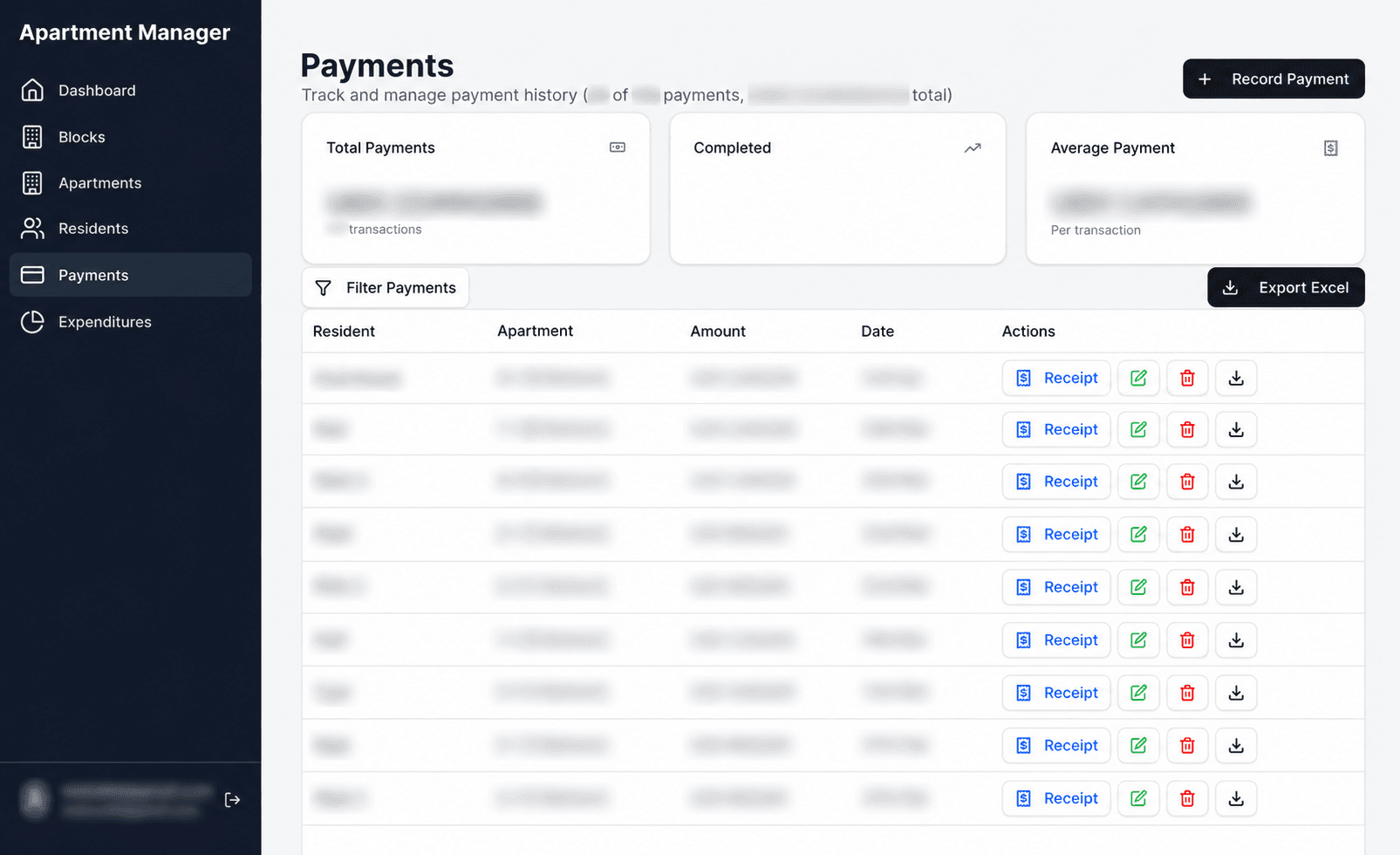Download the first row payment via download icon
This screenshot has width=1400, height=855.
[x=1236, y=378]
